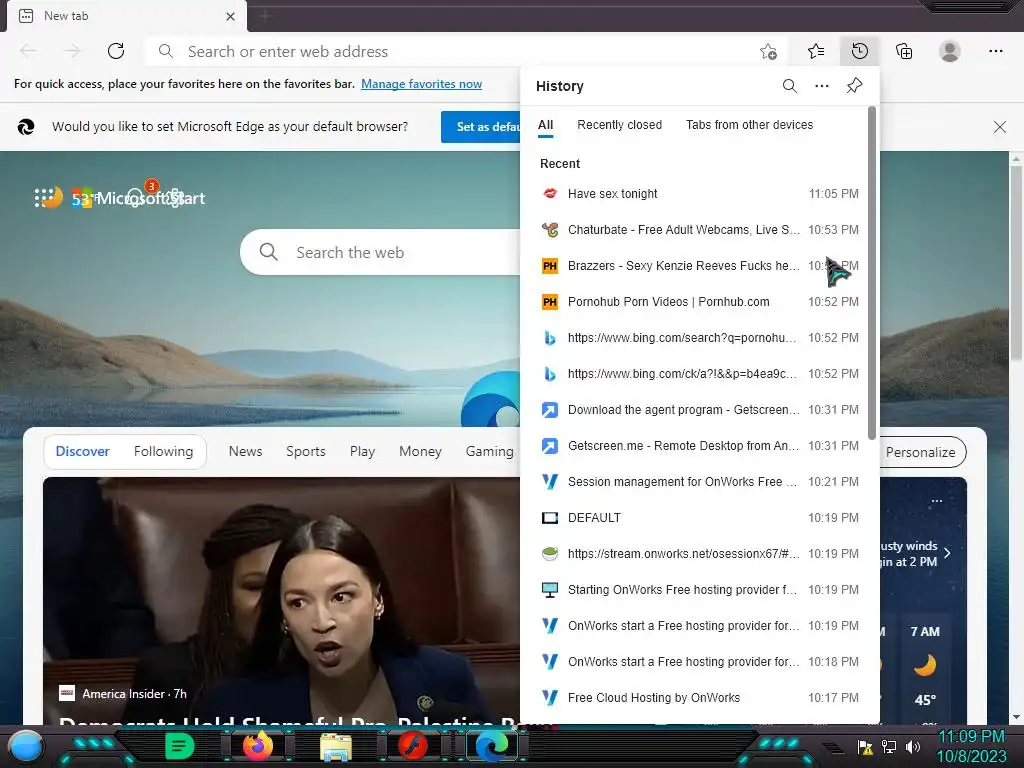Screen dimensions: 1024x768
Task: Open the bing.com/search history entry
Action: pos(699,338)
